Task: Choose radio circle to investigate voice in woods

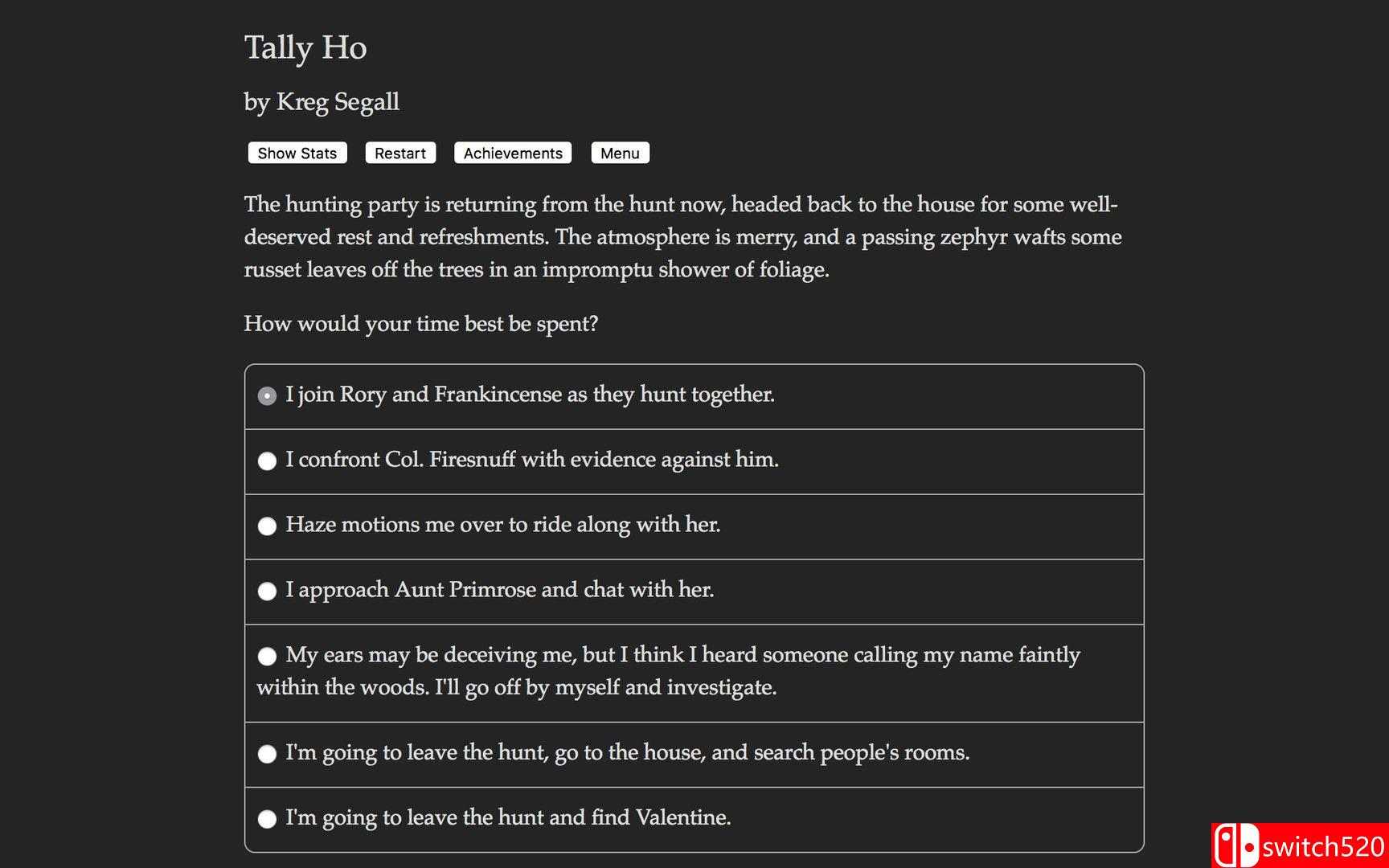Action: 267,656
